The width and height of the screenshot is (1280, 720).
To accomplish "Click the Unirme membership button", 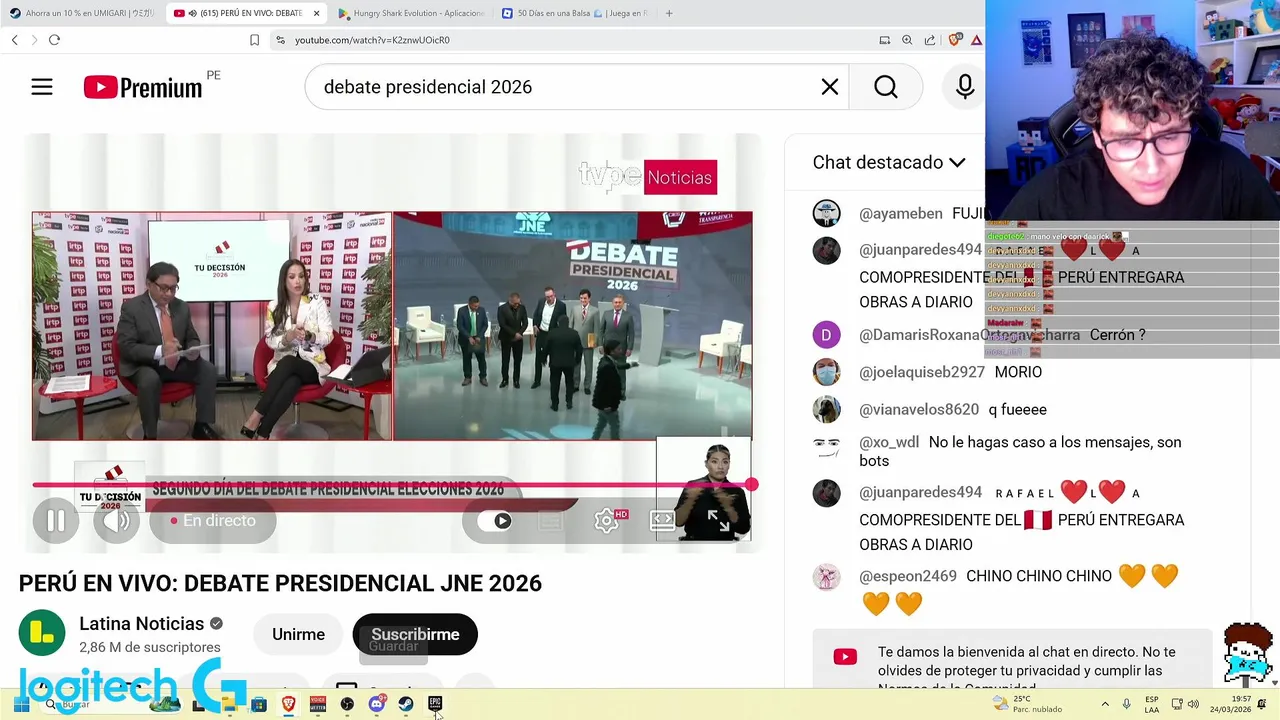I will tap(298, 635).
